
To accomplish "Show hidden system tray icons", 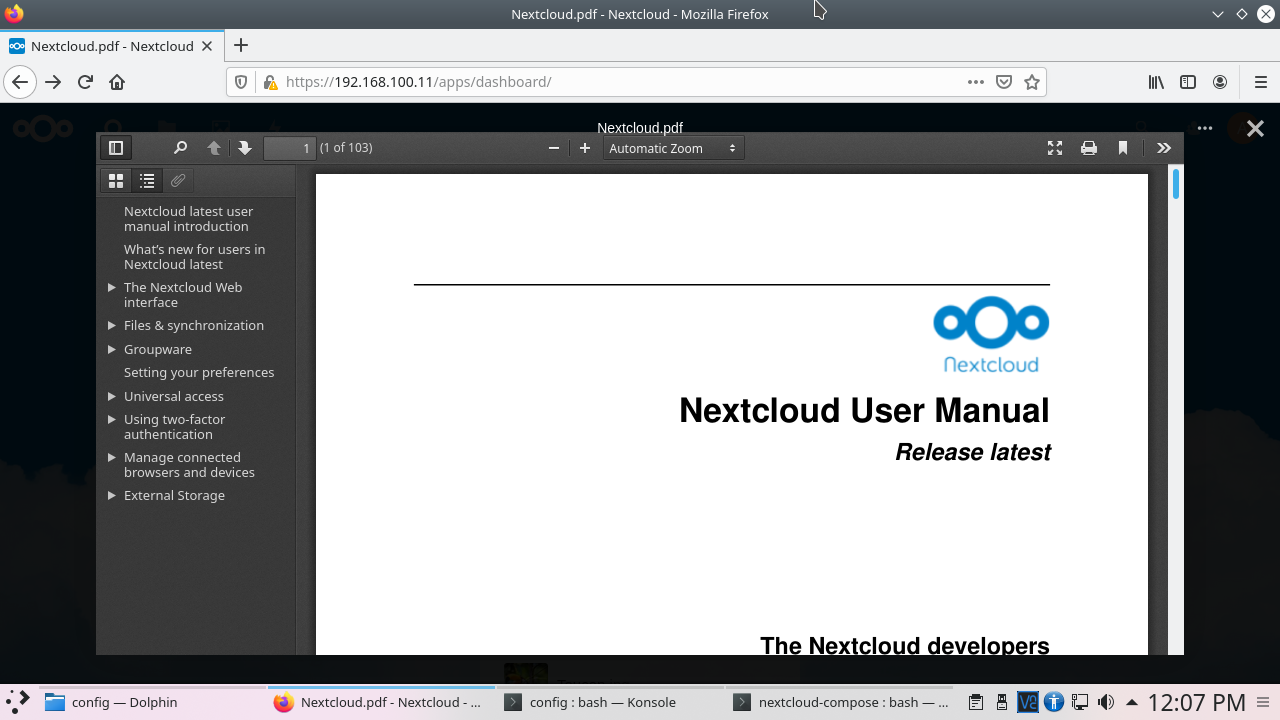I will 1132,702.
